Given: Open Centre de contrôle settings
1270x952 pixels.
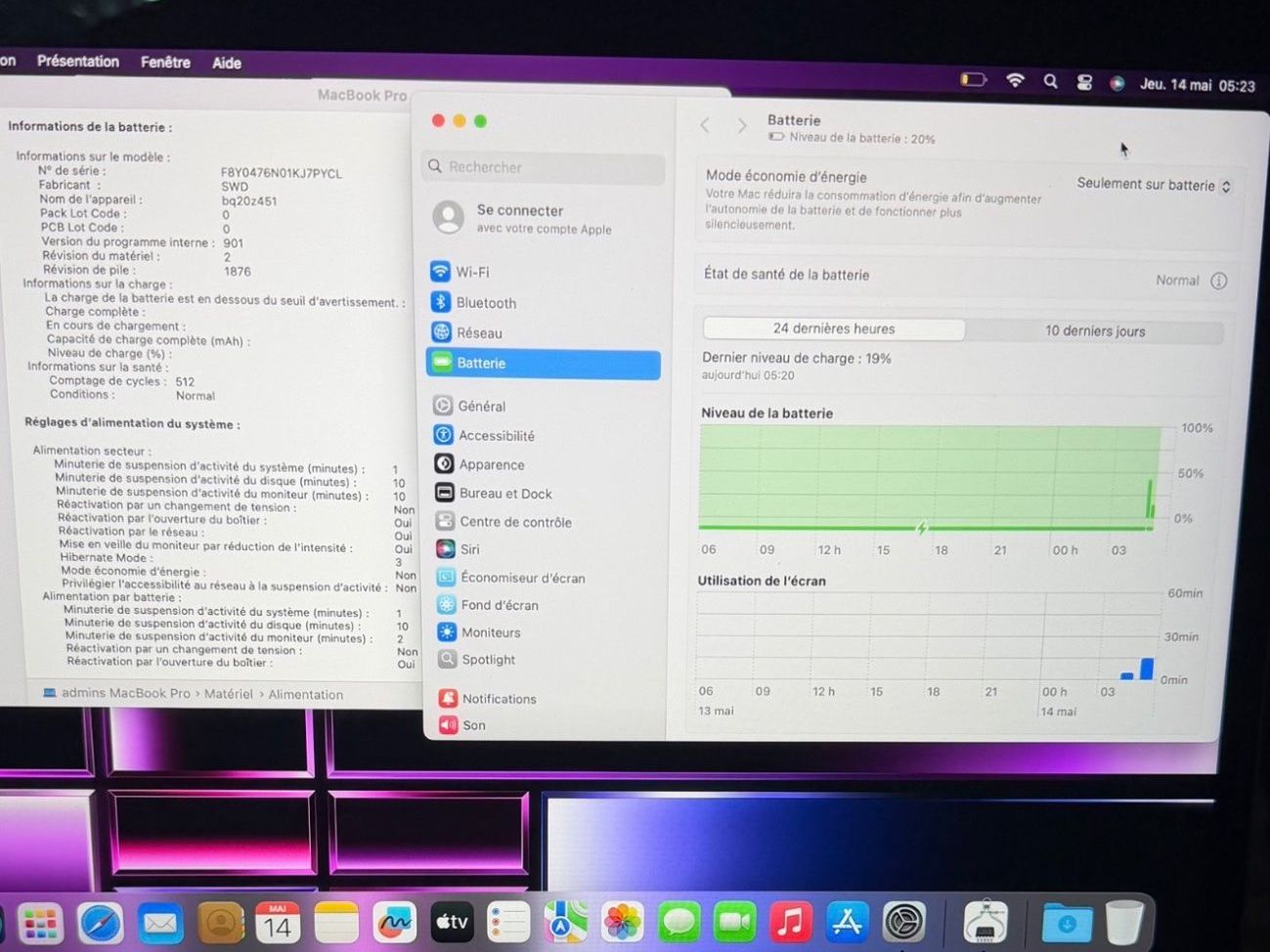Looking at the screenshot, I should click(x=504, y=522).
